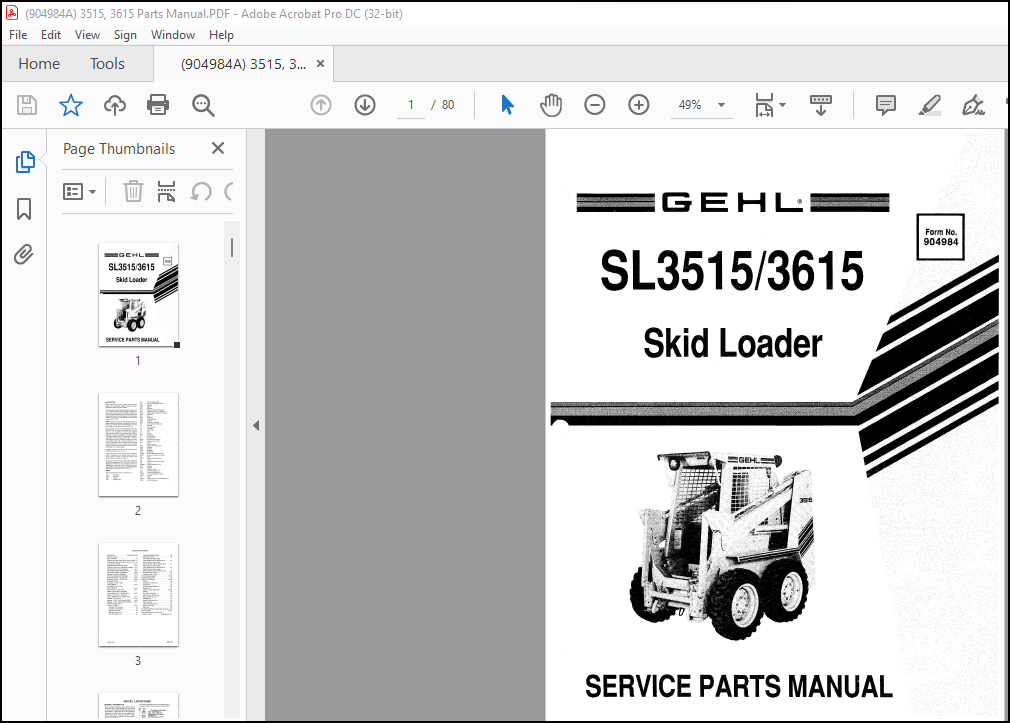Click the current page number field

point(410,105)
